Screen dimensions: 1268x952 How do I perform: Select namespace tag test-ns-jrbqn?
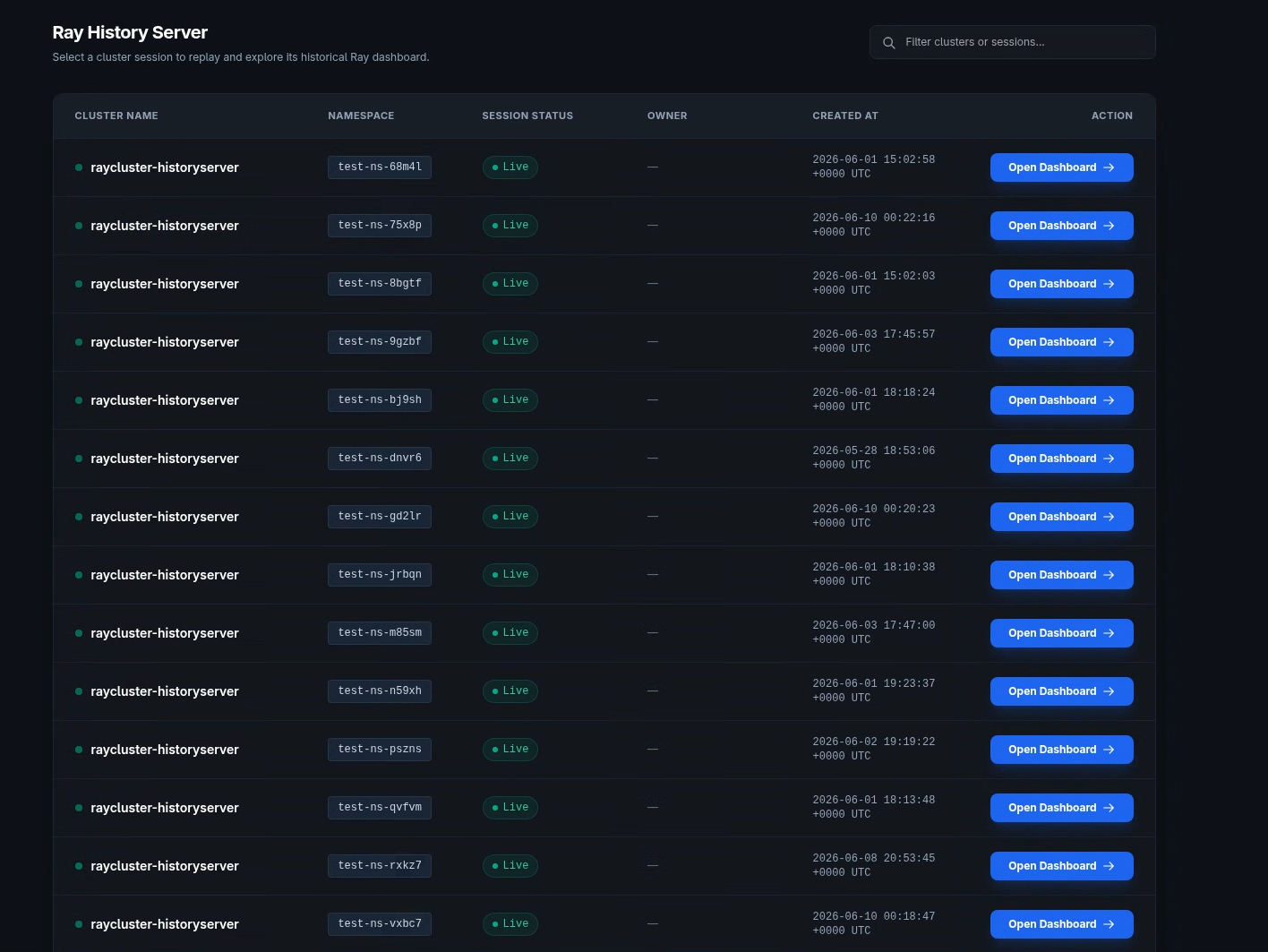pyautogui.click(x=380, y=575)
